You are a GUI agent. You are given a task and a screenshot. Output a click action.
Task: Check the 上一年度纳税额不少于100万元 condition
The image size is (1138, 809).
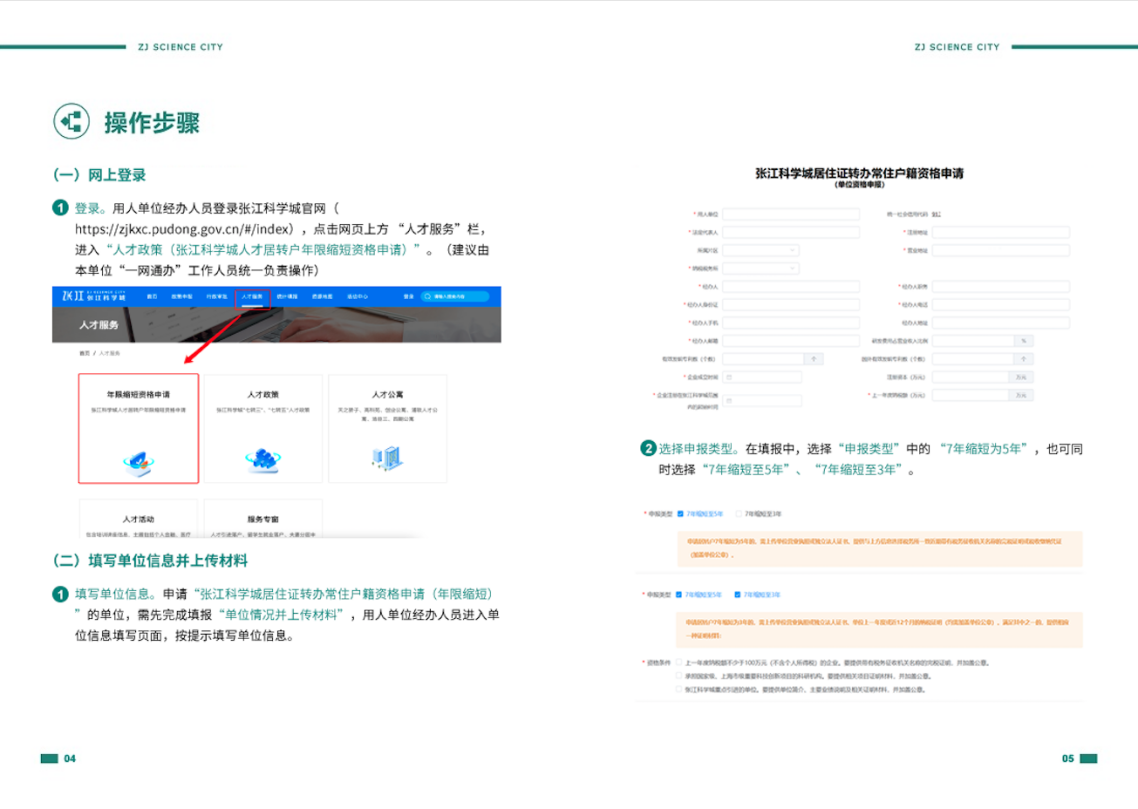pos(679,662)
